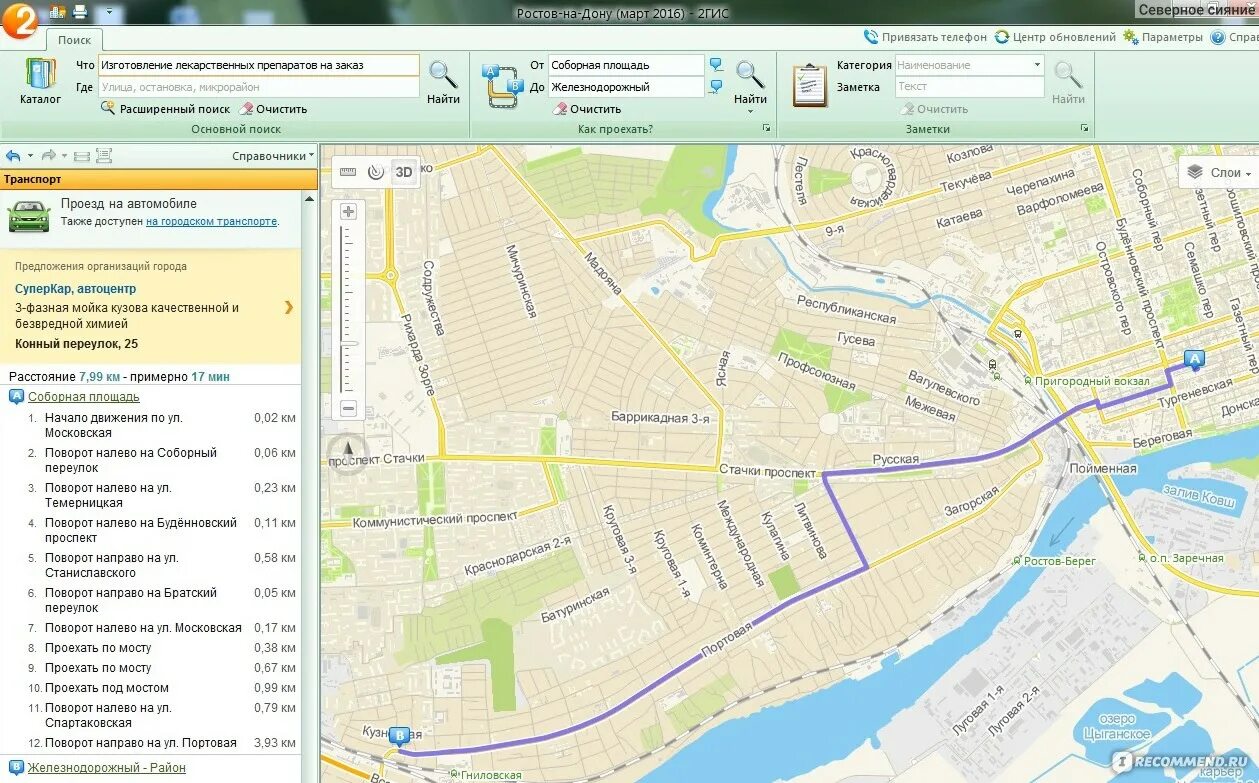Open the Категория Наименование dropdown
Viewport: 1259px width, 783px height.
tap(970, 65)
